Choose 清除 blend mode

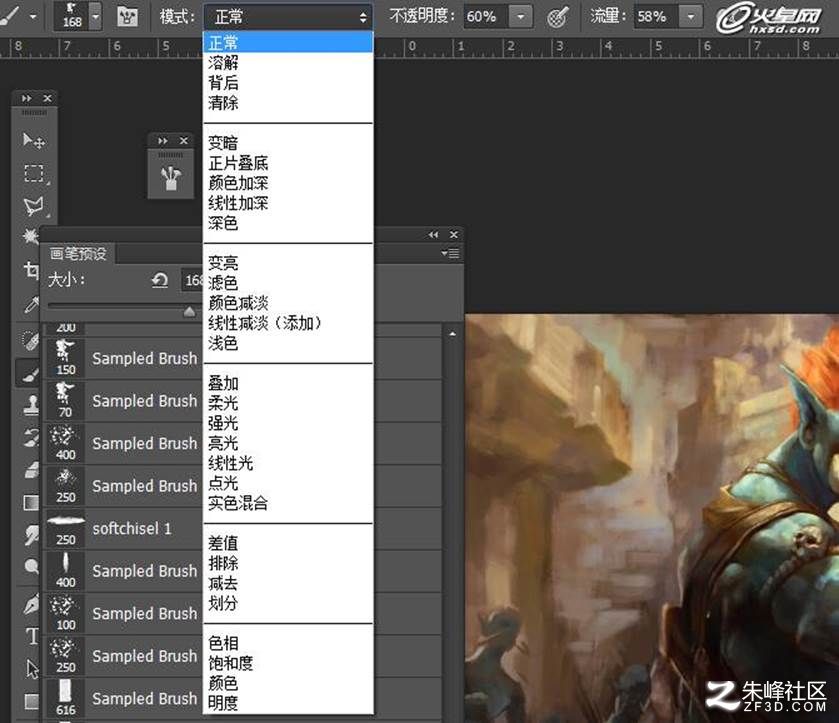tap(288, 103)
